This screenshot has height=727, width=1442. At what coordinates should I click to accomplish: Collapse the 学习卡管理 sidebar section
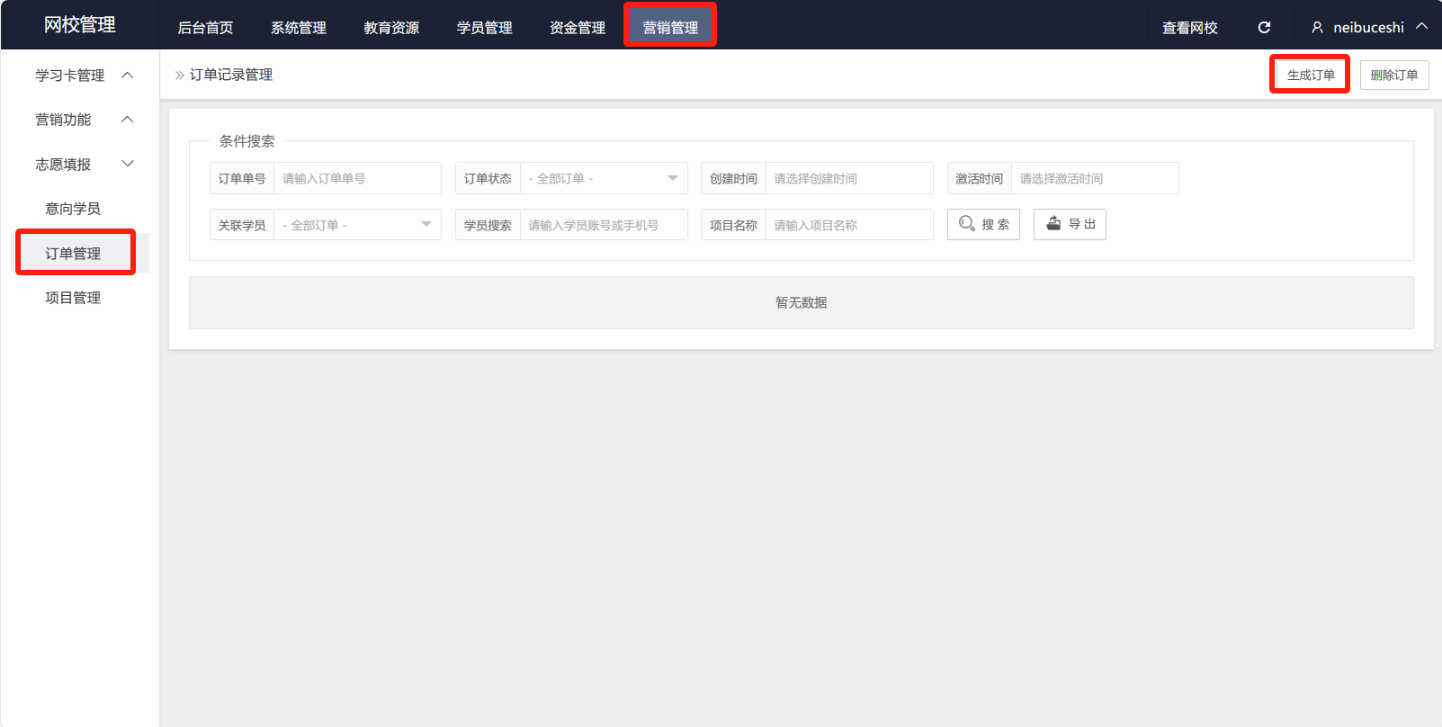[127, 75]
